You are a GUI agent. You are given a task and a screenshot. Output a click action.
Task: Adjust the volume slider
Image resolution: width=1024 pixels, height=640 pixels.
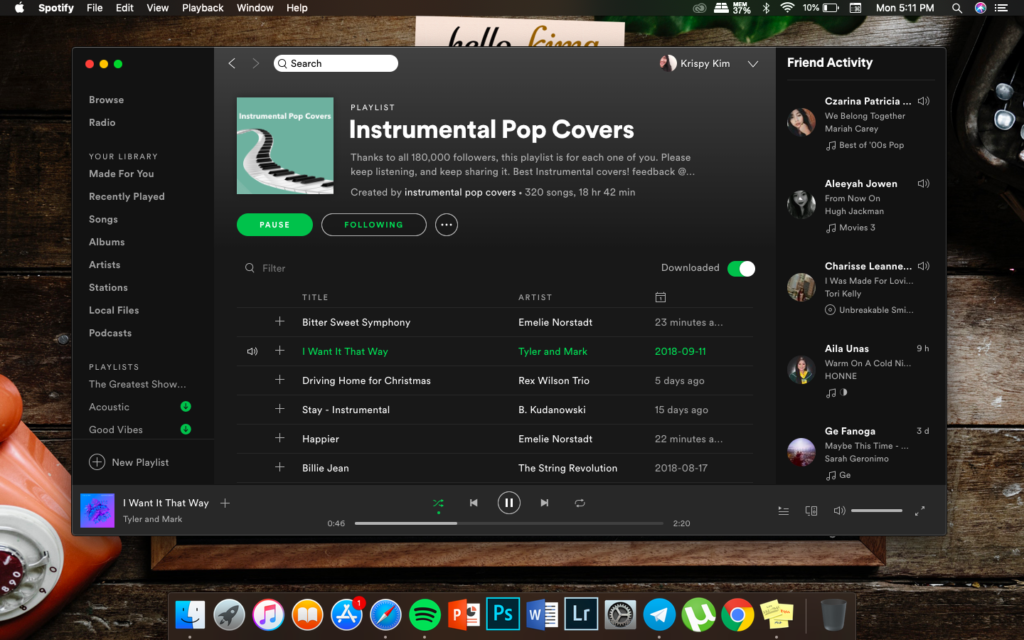coord(875,511)
